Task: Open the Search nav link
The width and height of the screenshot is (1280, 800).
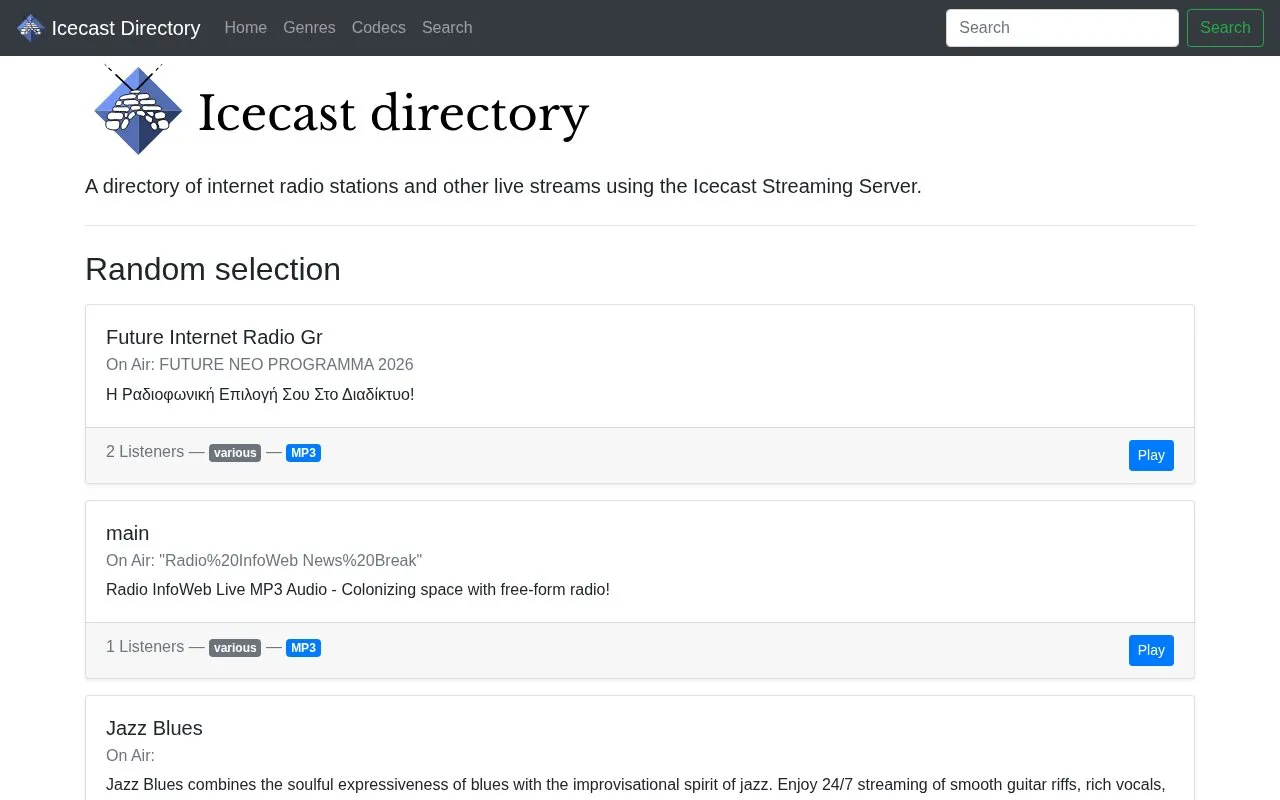Action: [x=447, y=28]
